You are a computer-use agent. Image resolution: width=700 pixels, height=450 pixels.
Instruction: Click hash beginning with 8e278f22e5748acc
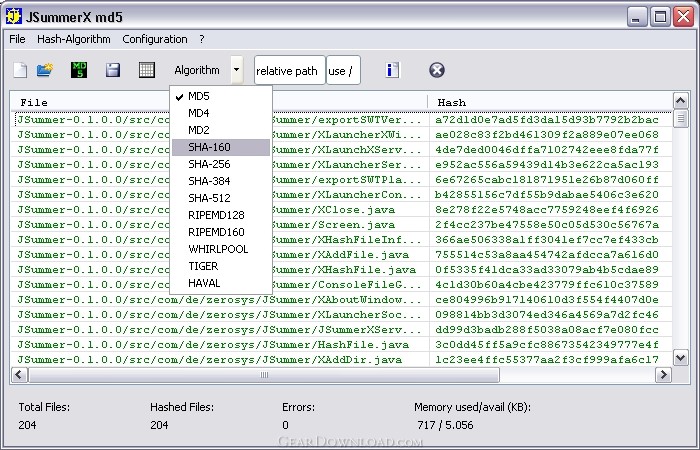[547, 210]
